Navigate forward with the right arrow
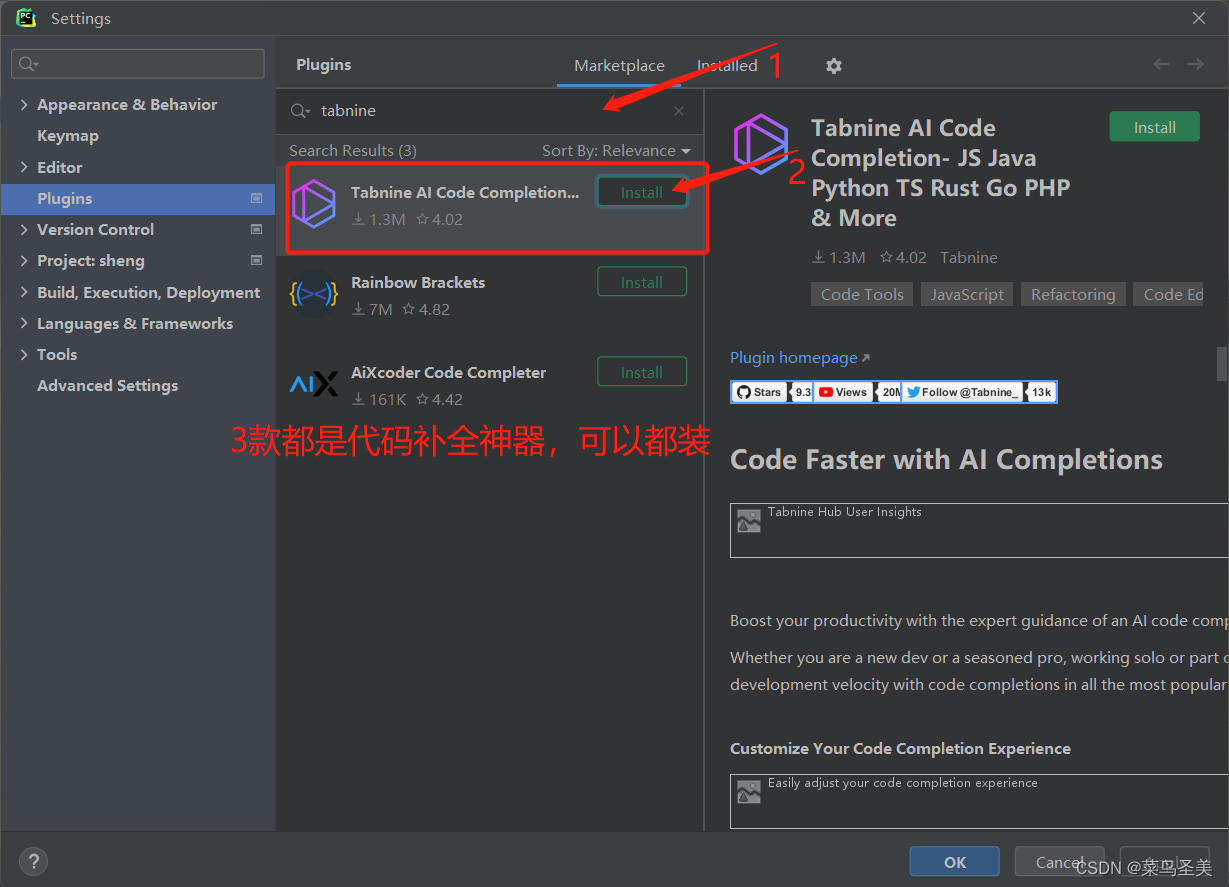Image resolution: width=1229 pixels, height=887 pixels. click(1195, 64)
